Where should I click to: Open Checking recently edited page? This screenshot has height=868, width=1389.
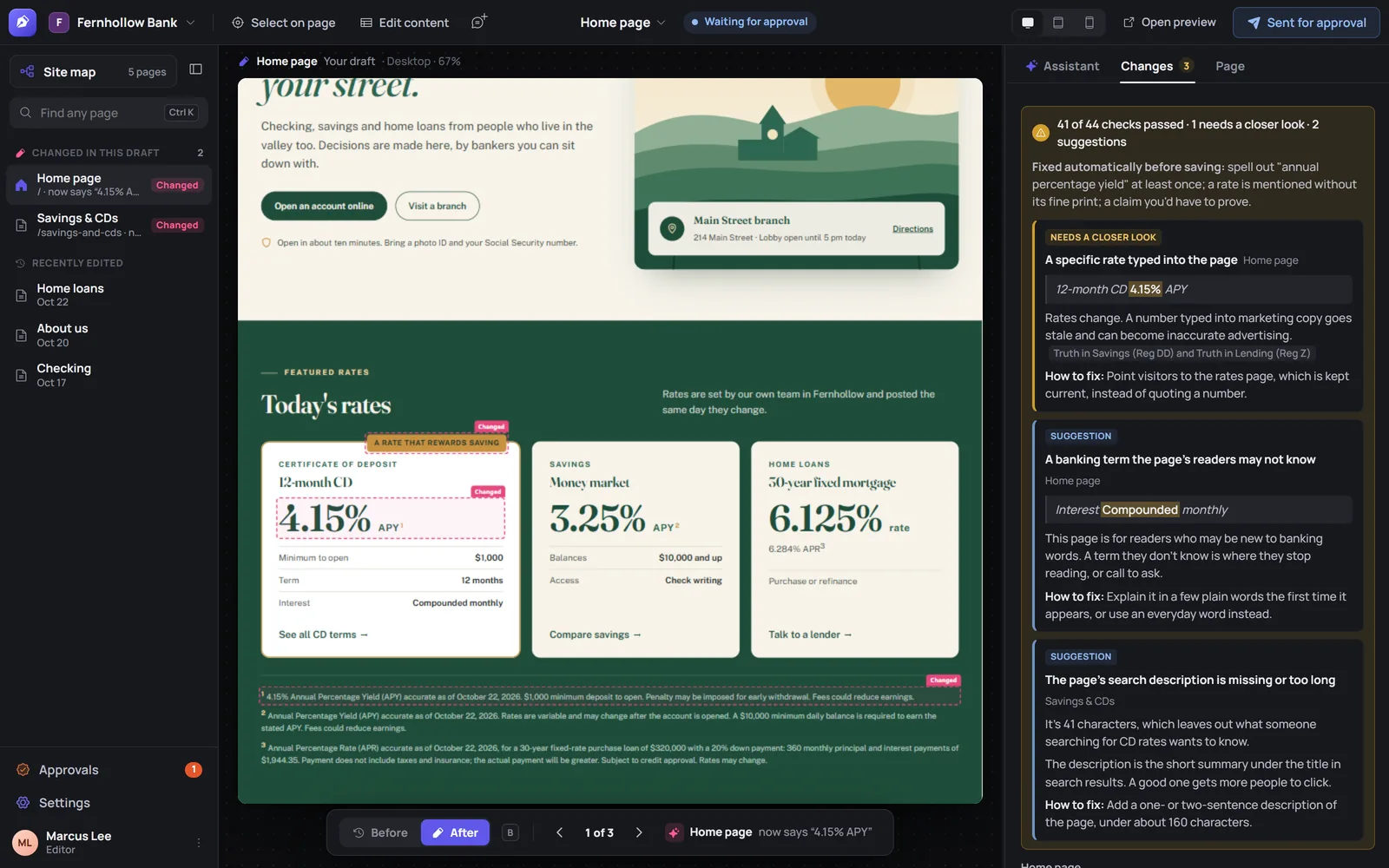coord(109,375)
